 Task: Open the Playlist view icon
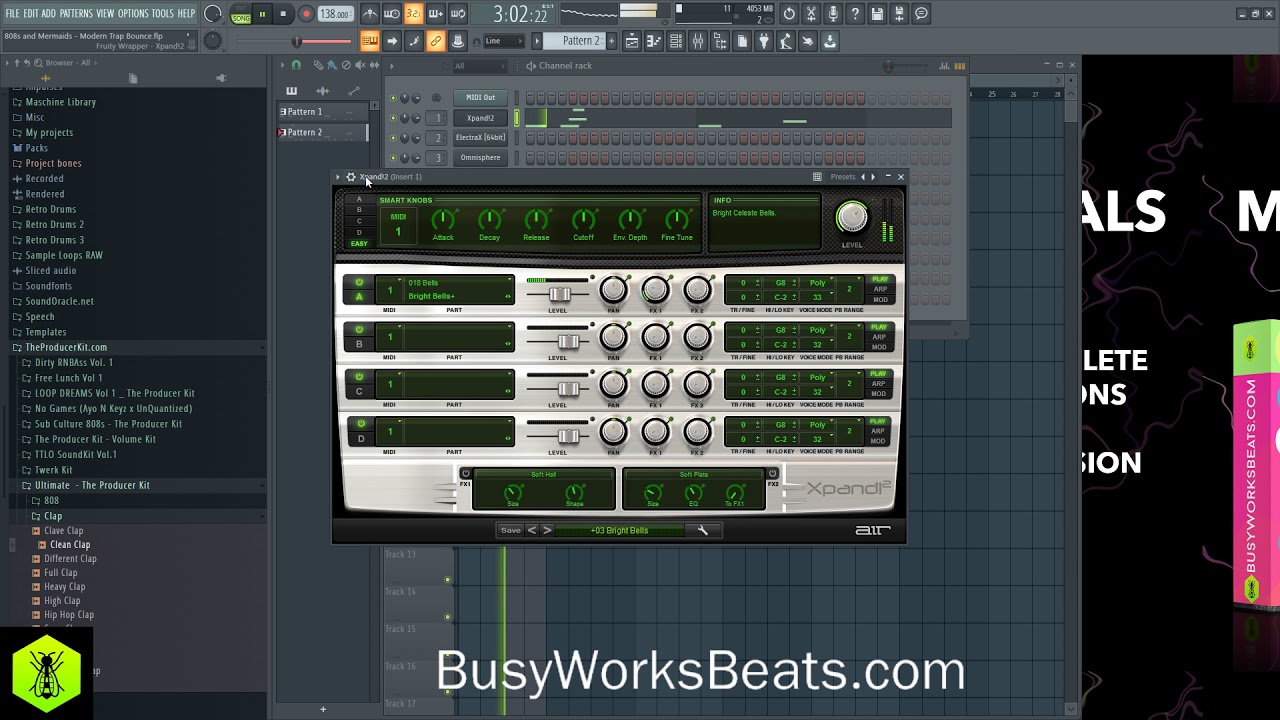[632, 41]
